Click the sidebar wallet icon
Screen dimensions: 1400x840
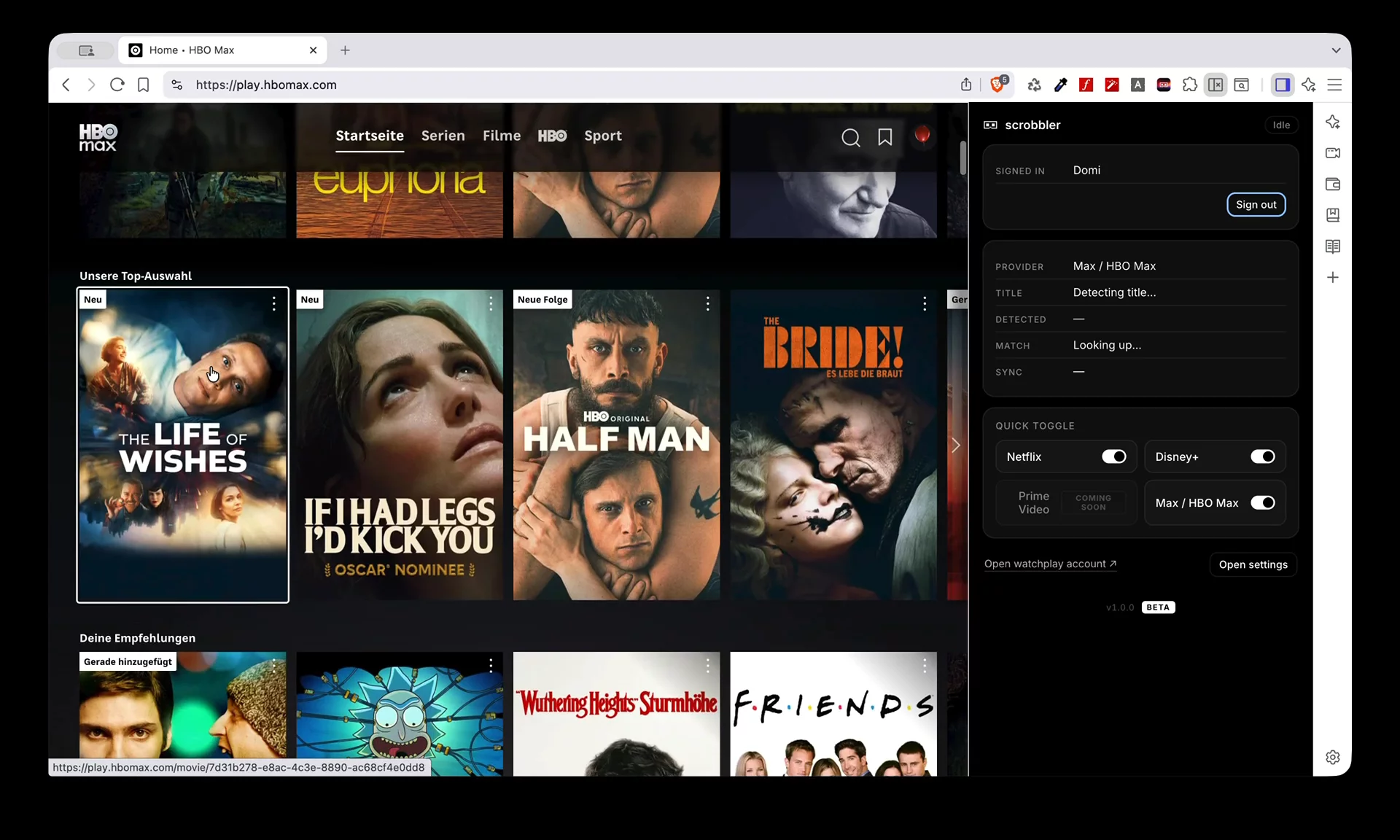1332,184
